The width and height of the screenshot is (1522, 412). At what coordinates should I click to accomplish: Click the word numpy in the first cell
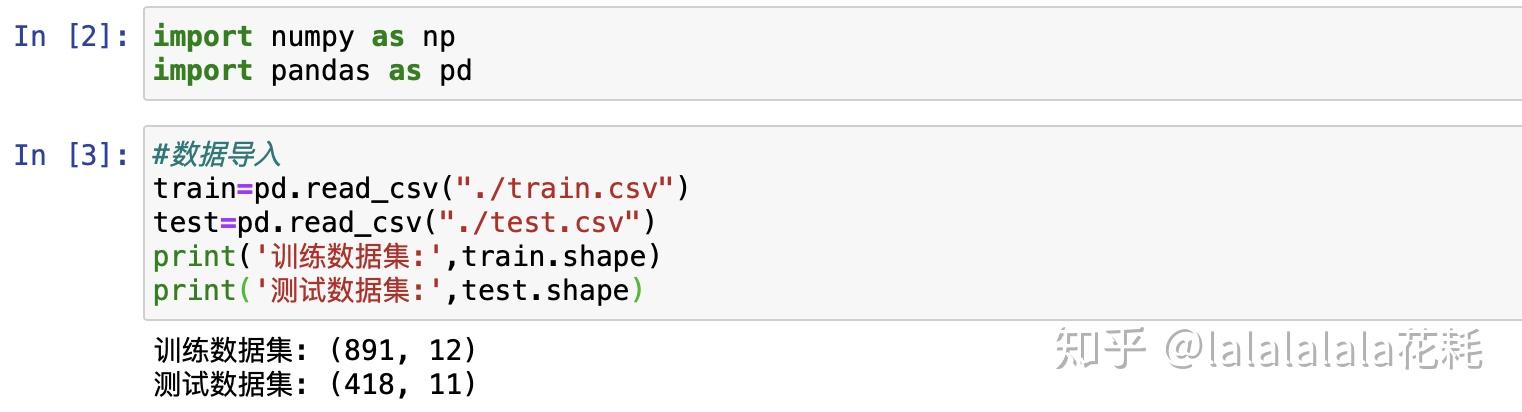pyautogui.click(x=312, y=37)
